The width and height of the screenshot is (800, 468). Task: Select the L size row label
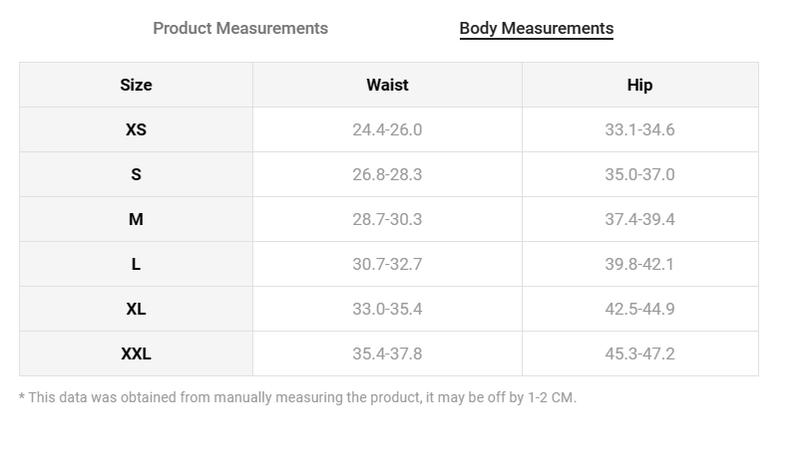coord(136,264)
